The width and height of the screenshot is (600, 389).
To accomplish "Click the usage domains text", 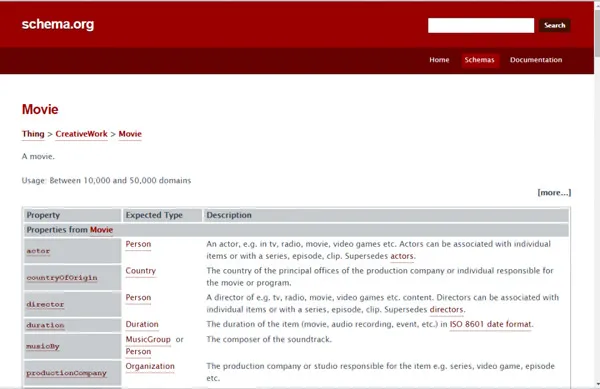I will coord(106,181).
